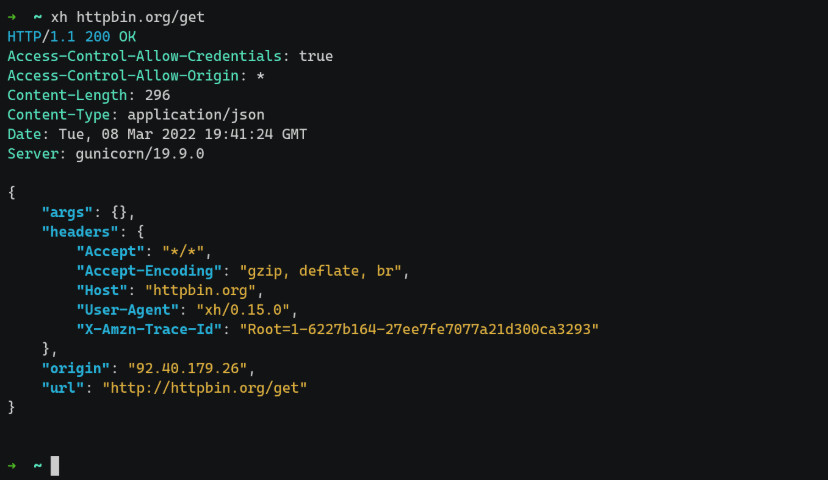Click the "application/json" content type value
Image resolution: width=828 pixels, height=480 pixels.
pos(196,114)
